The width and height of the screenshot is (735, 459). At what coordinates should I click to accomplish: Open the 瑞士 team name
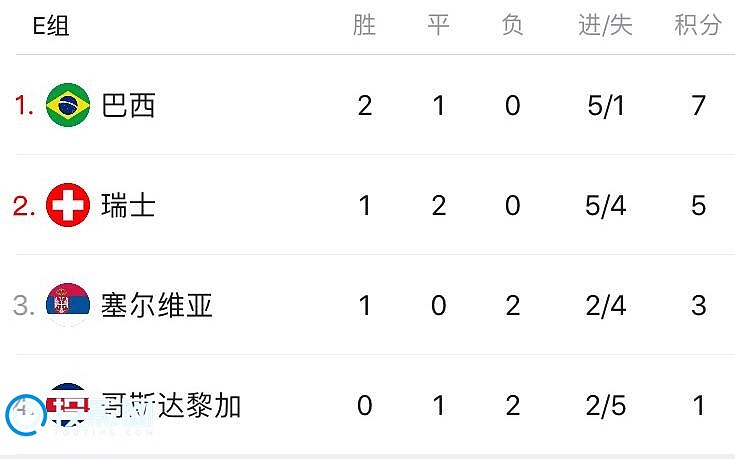coord(129,206)
